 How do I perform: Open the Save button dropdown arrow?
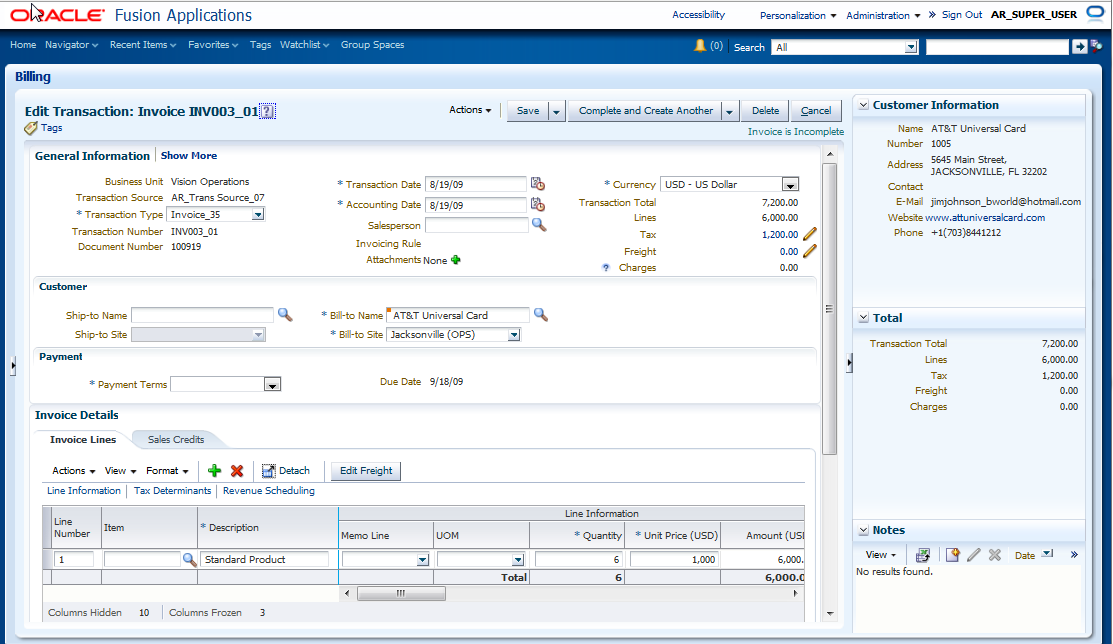point(556,111)
